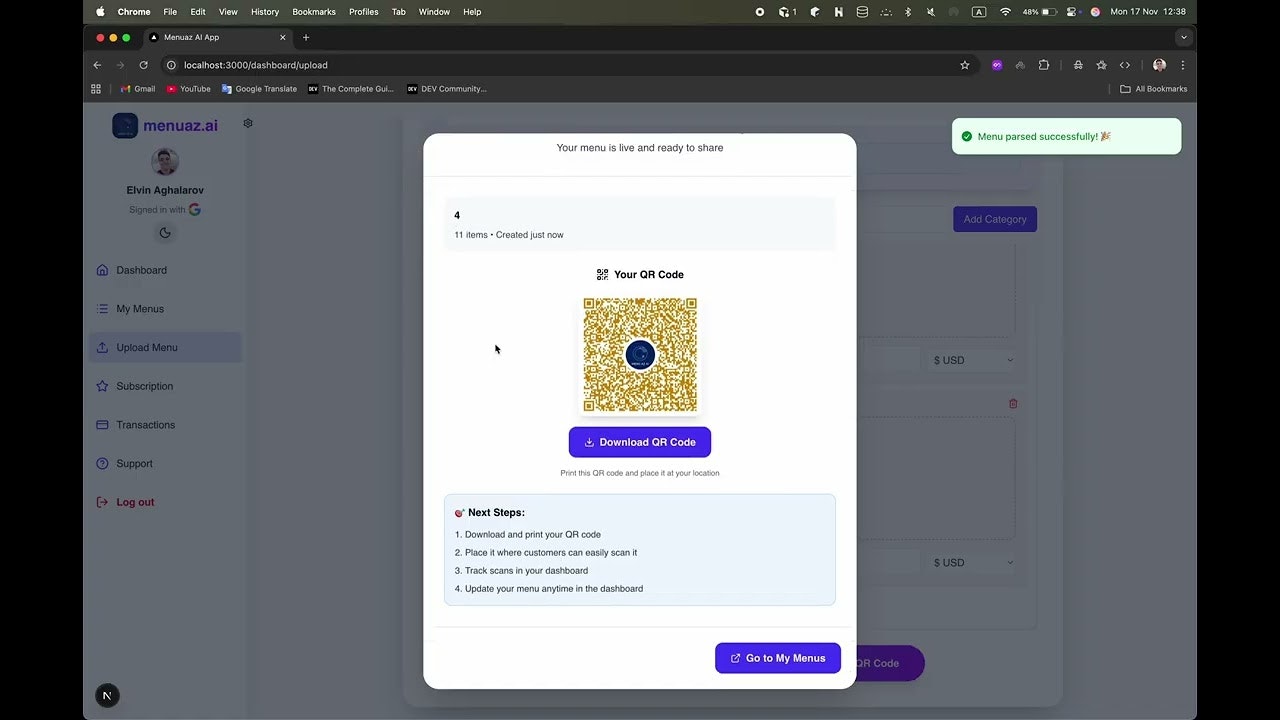Click the developer code brackets icon
The width and height of the screenshot is (1280, 720).
pos(1125,65)
